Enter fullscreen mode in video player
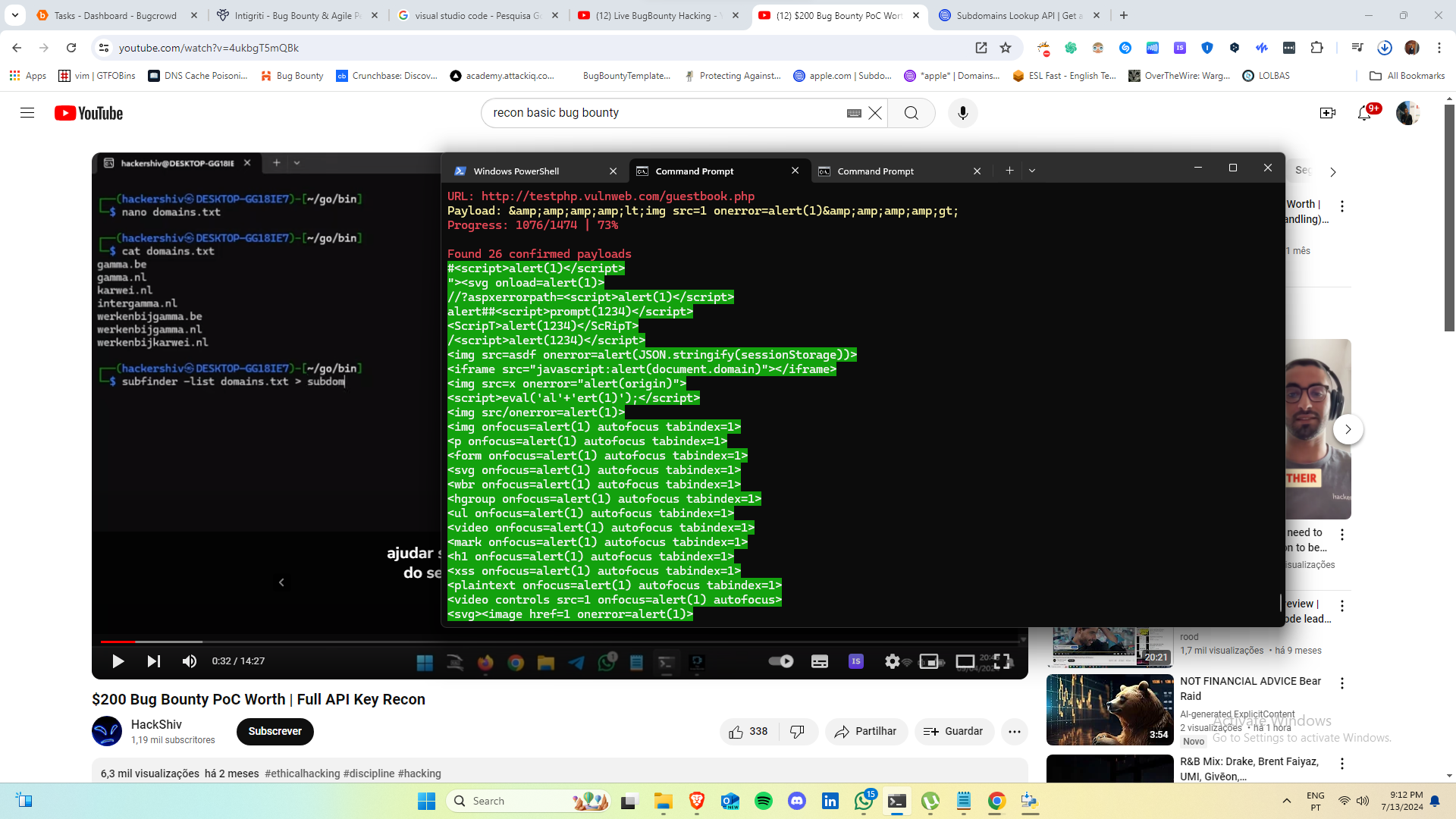This screenshot has width=1456, height=819. coord(1003,661)
